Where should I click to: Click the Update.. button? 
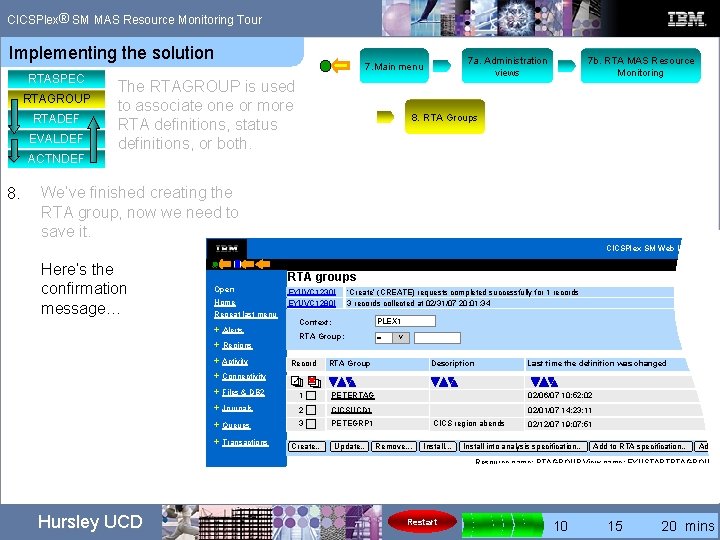(349, 446)
